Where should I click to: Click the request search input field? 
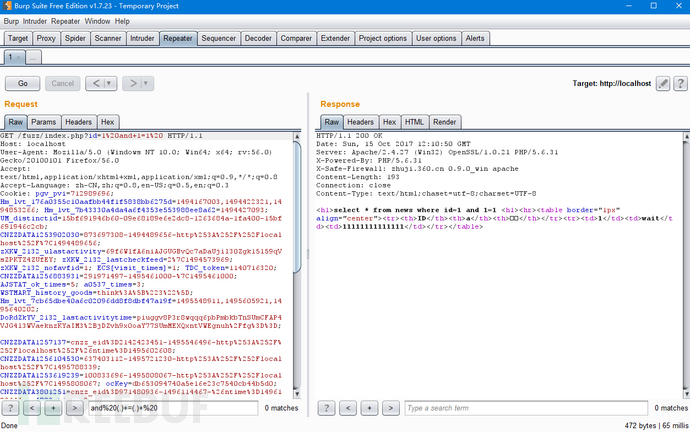pos(173,408)
